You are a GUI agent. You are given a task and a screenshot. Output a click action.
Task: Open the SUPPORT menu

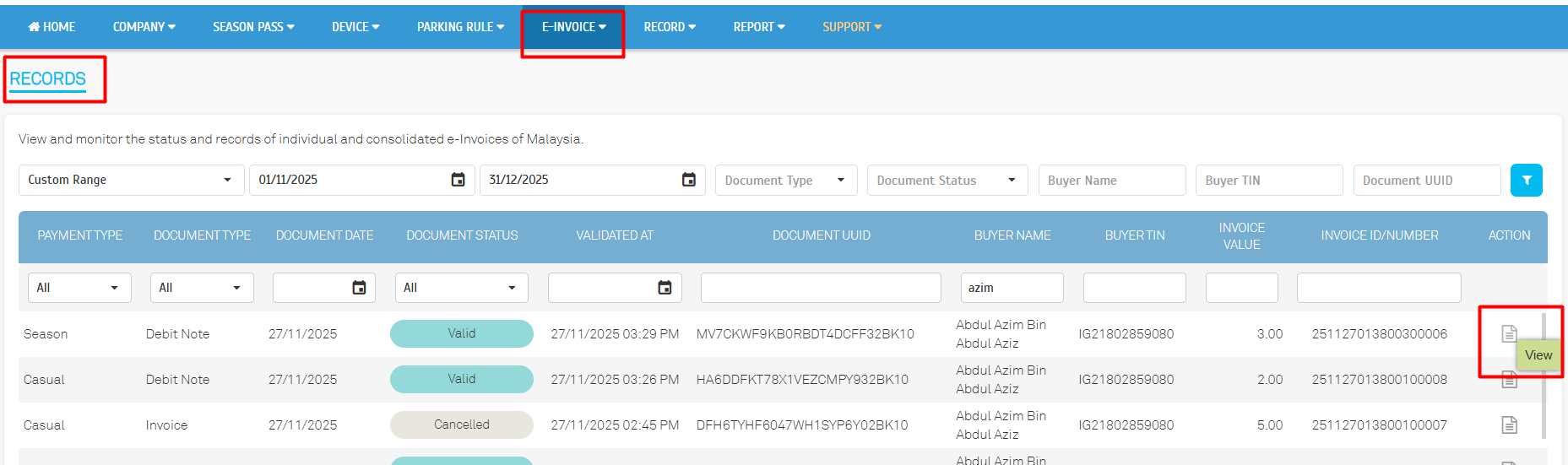click(851, 27)
